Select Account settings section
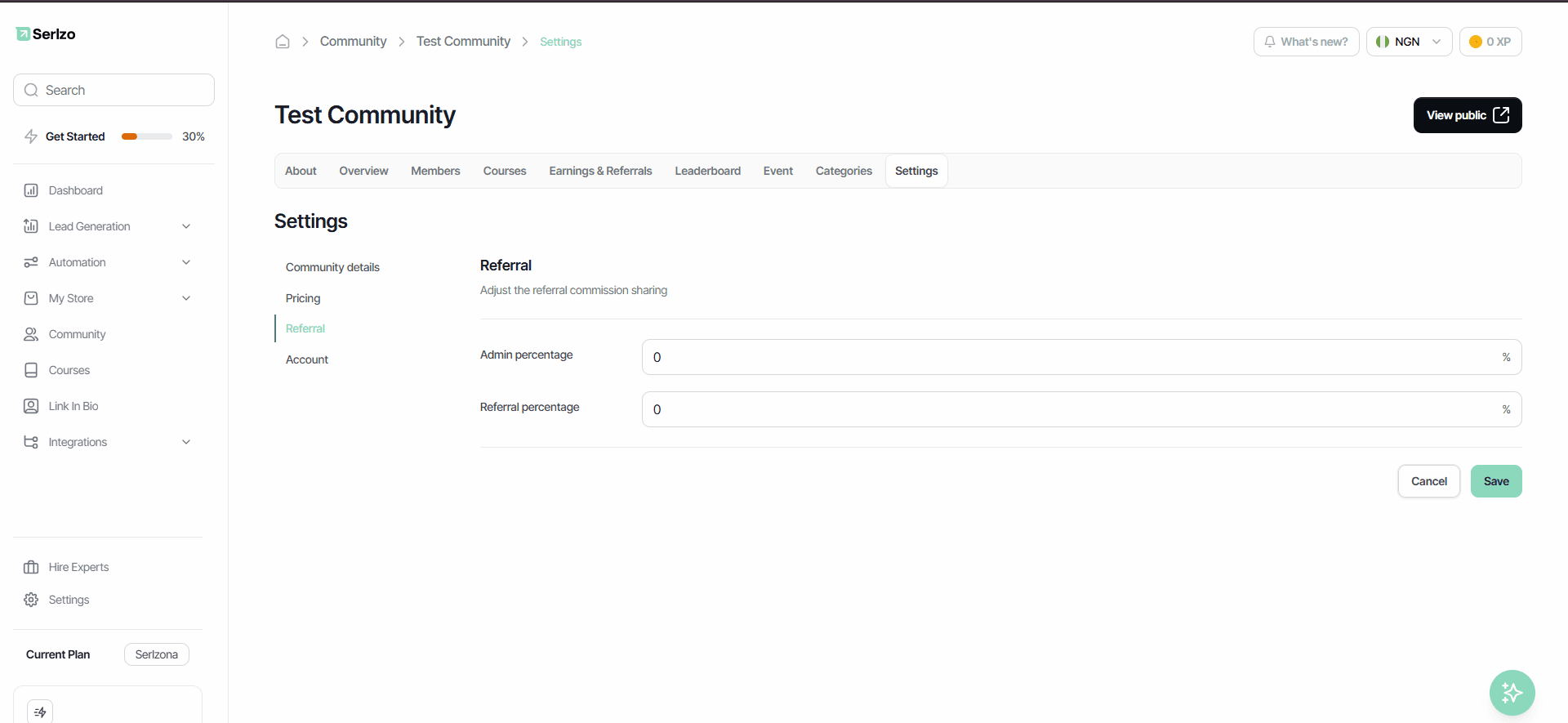Viewport: 1568px width, 723px height. point(307,359)
